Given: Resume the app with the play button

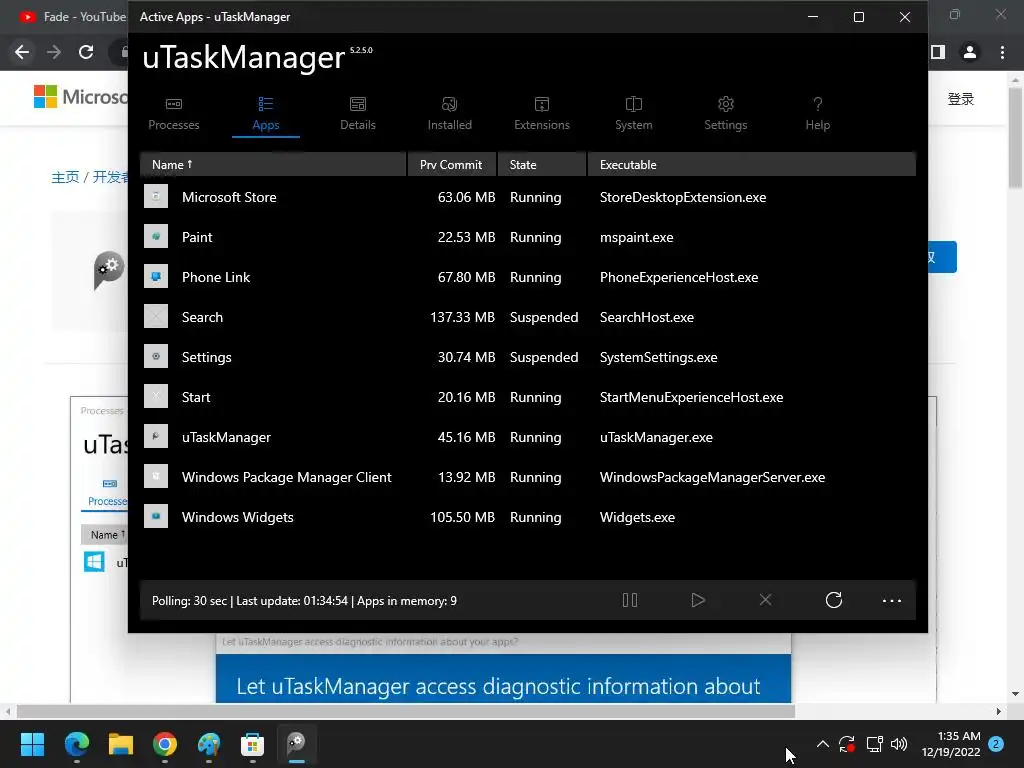Looking at the screenshot, I should (698, 600).
